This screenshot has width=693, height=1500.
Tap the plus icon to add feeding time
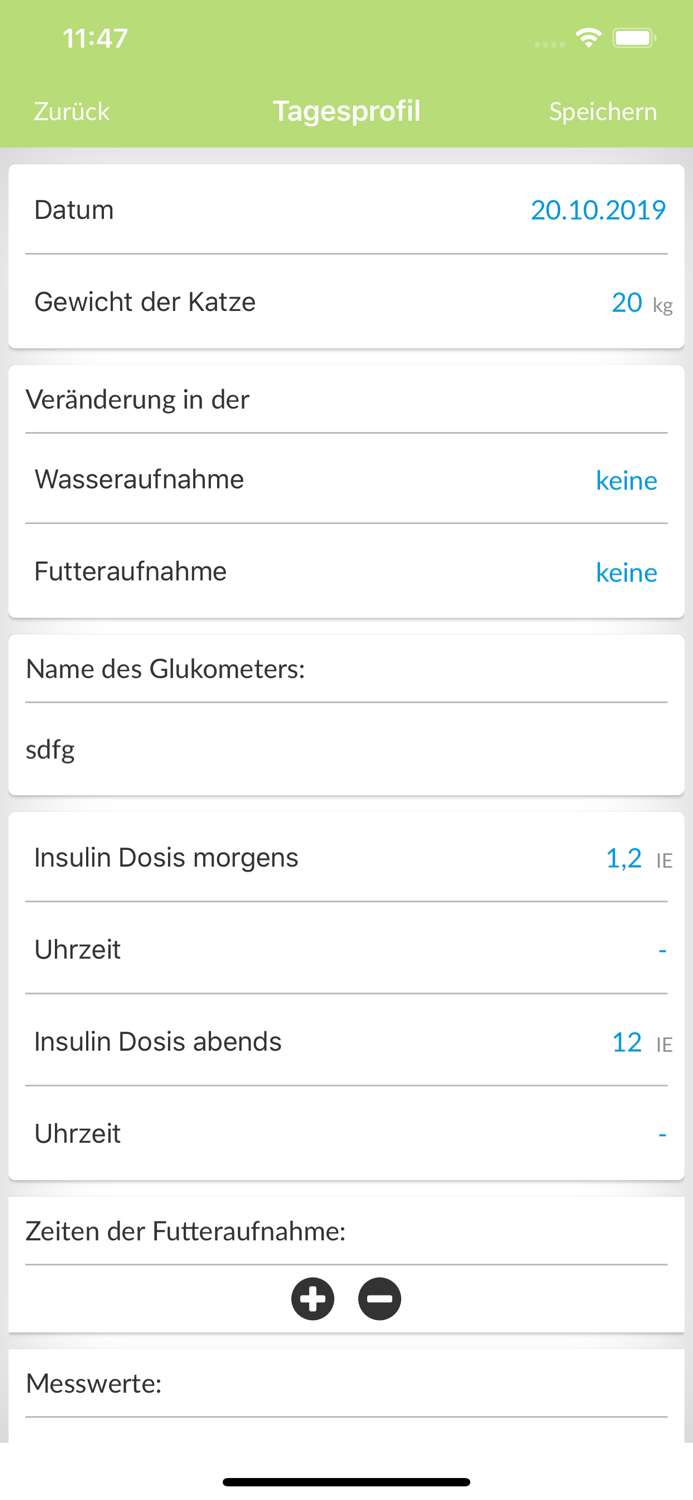click(312, 1299)
